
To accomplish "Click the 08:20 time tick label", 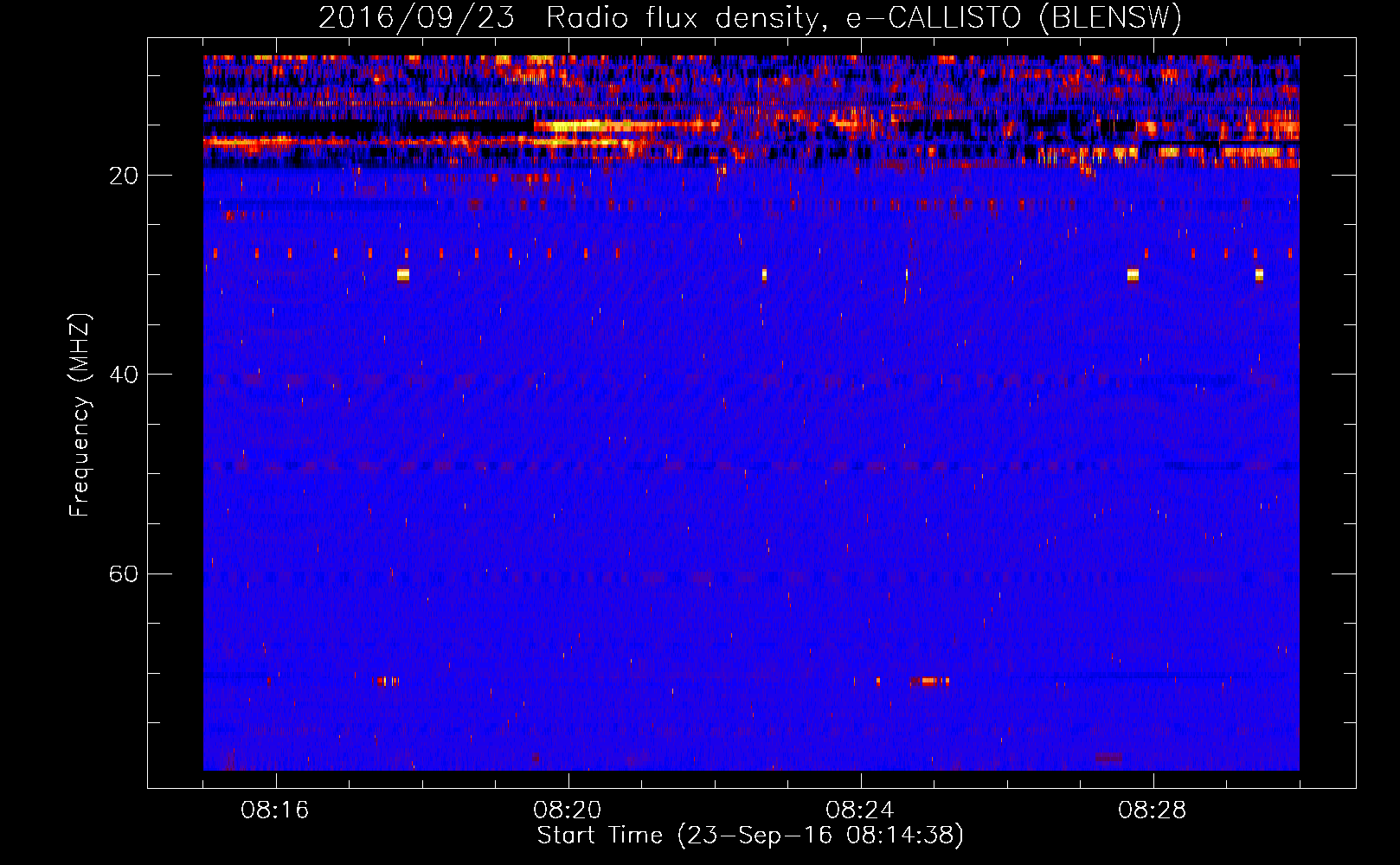I will (x=568, y=811).
